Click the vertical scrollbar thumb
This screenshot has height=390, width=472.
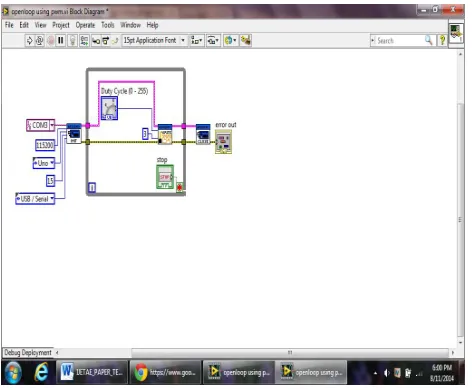[460, 220]
